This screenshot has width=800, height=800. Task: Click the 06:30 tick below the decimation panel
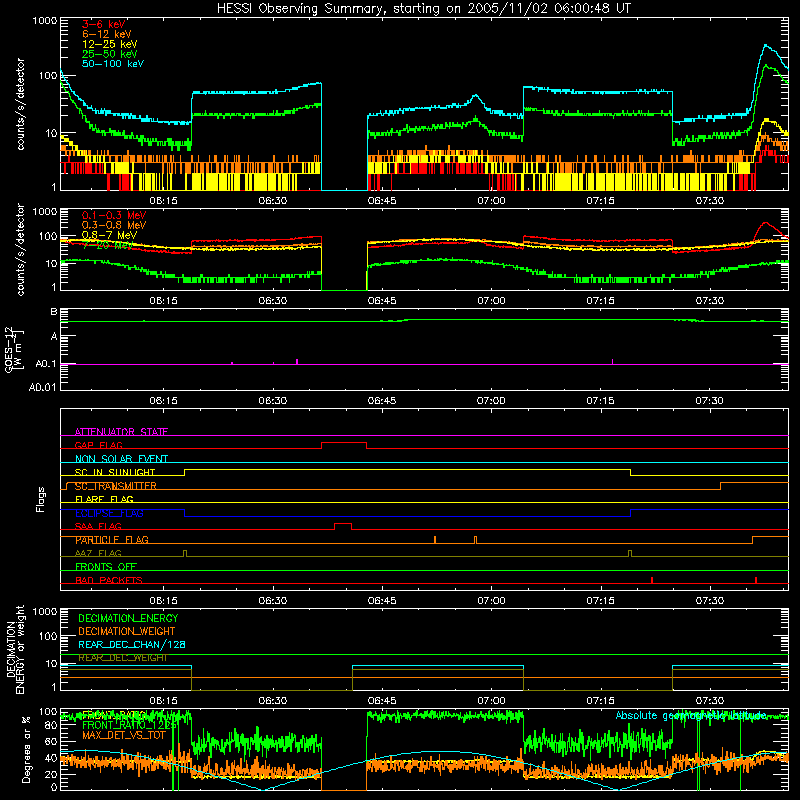272,701
